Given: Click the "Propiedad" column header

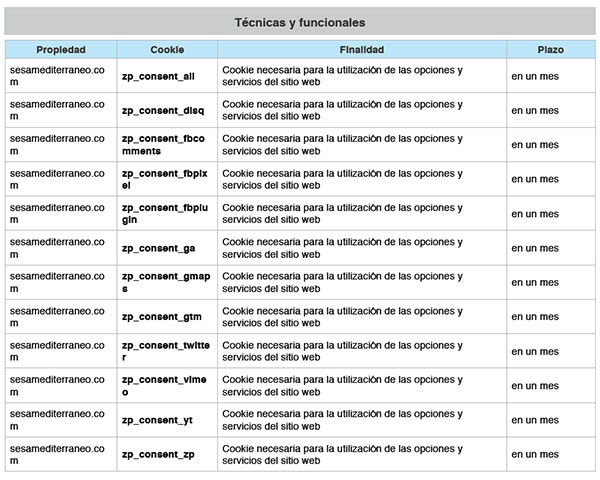Looking at the screenshot, I should [x=61, y=49].
